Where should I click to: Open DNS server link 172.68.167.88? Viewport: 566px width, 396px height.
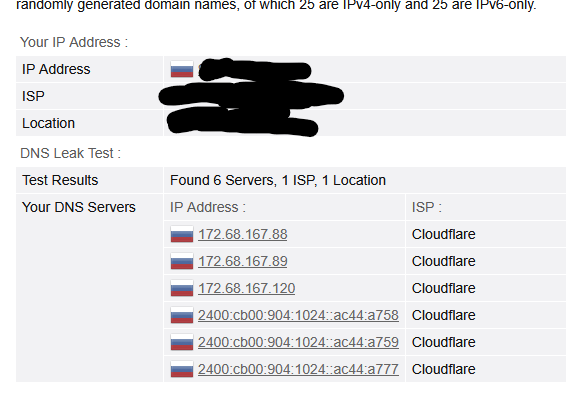[x=243, y=234]
